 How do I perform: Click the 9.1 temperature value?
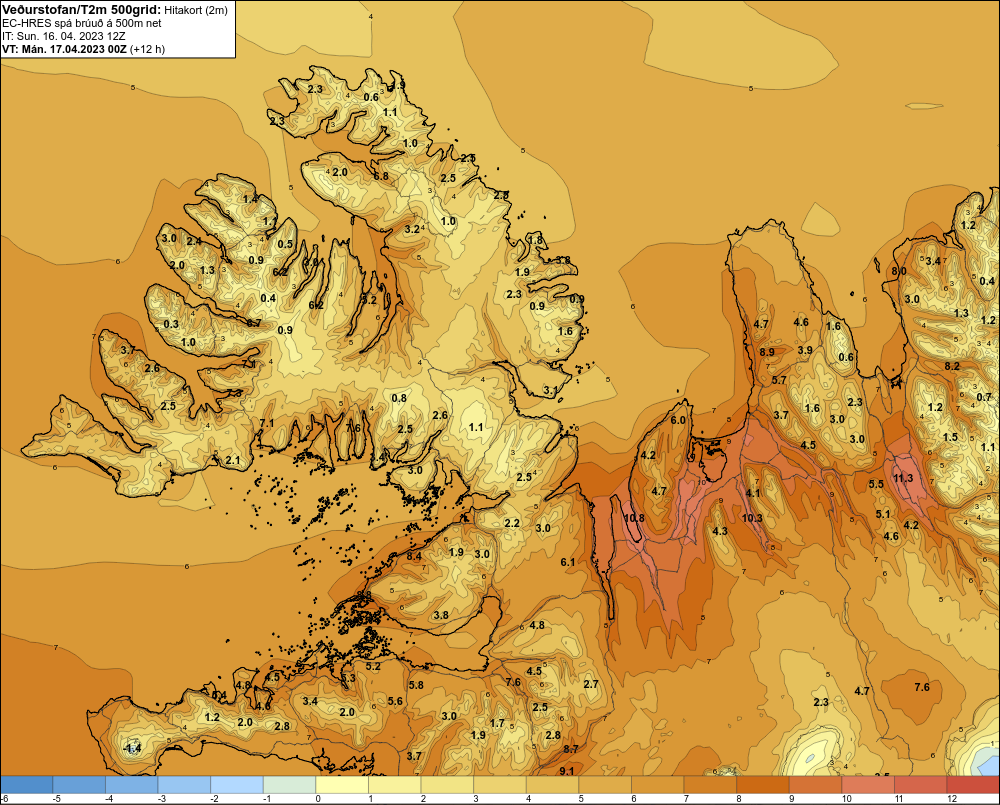pos(566,771)
